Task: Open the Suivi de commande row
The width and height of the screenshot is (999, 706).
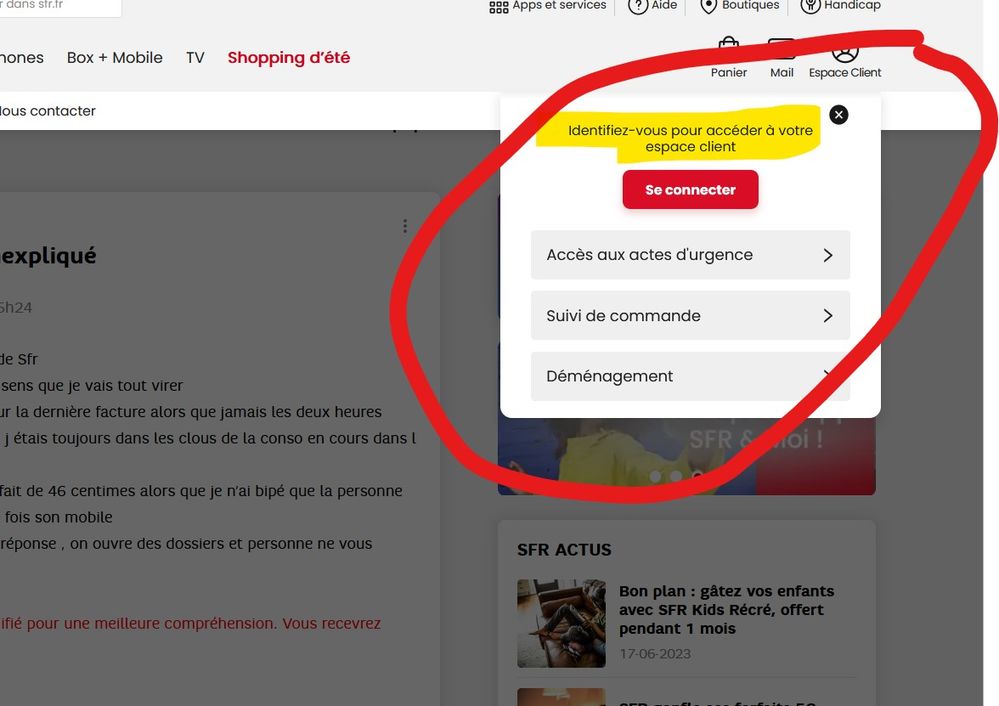Action: tap(690, 316)
